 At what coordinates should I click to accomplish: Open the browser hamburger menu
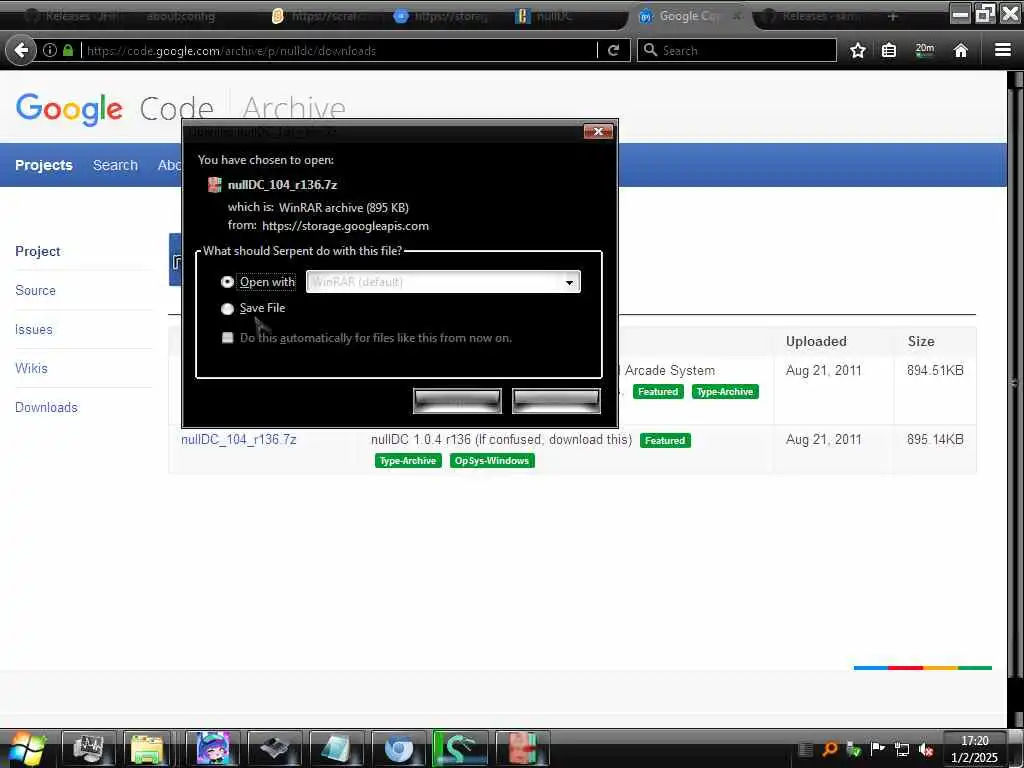pos(1002,50)
